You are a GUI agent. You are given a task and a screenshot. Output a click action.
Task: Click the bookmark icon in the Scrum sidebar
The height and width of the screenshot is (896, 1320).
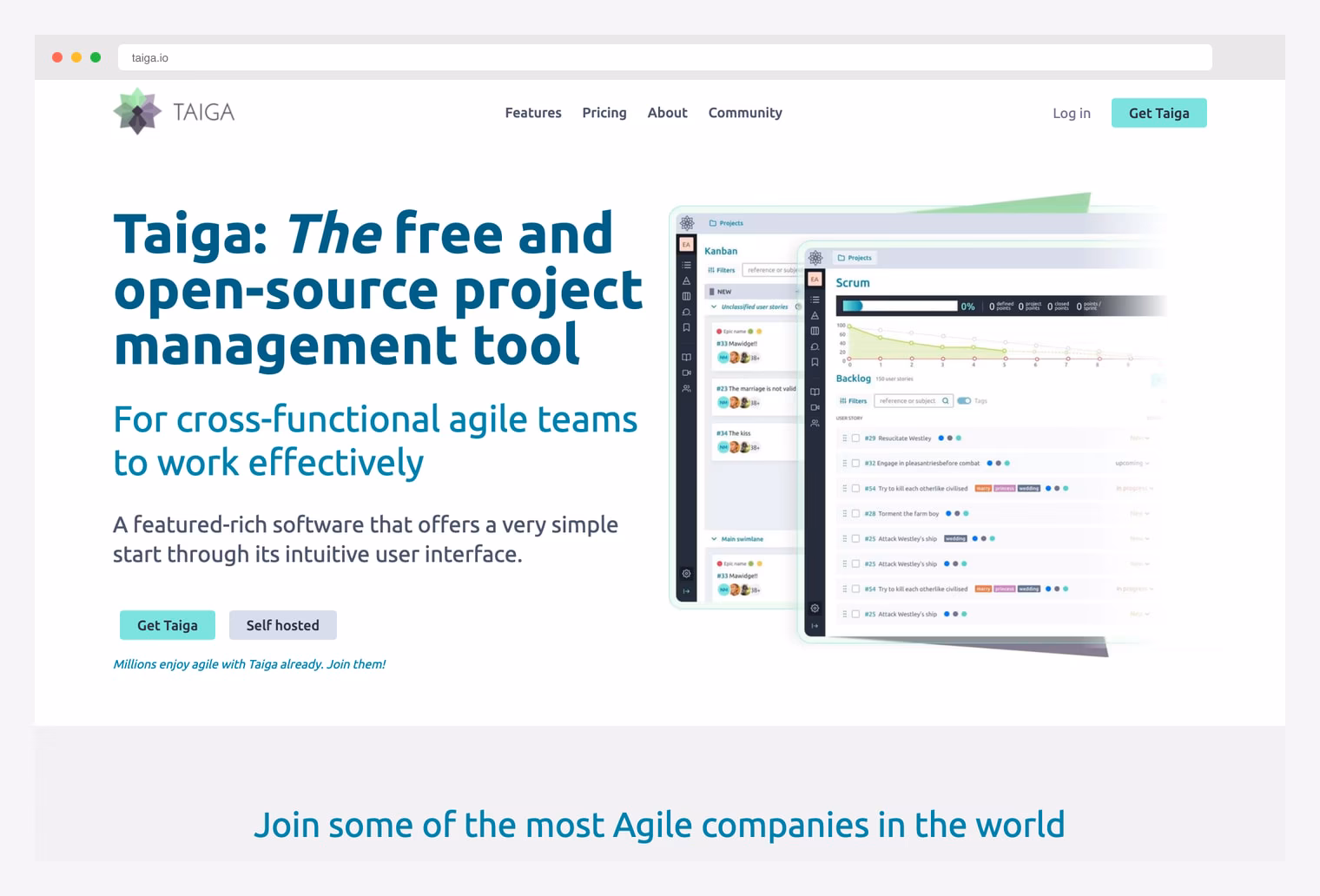click(x=815, y=362)
